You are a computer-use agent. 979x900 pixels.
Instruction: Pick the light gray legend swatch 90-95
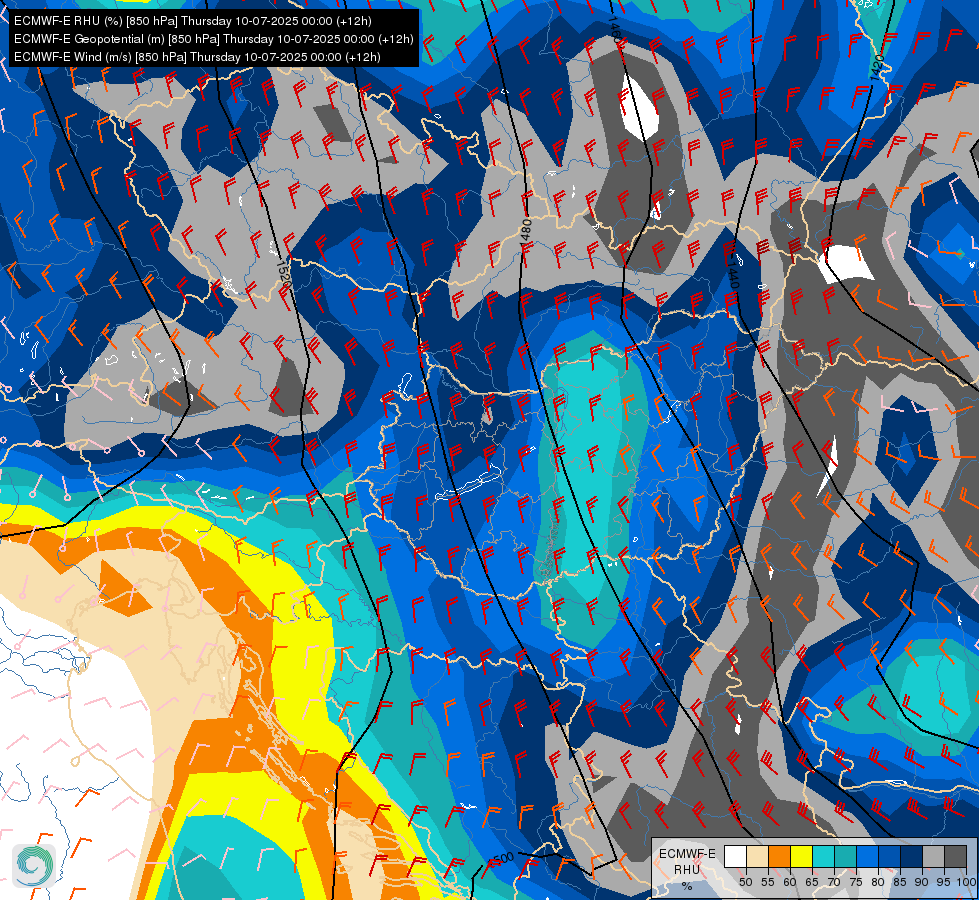933,856
